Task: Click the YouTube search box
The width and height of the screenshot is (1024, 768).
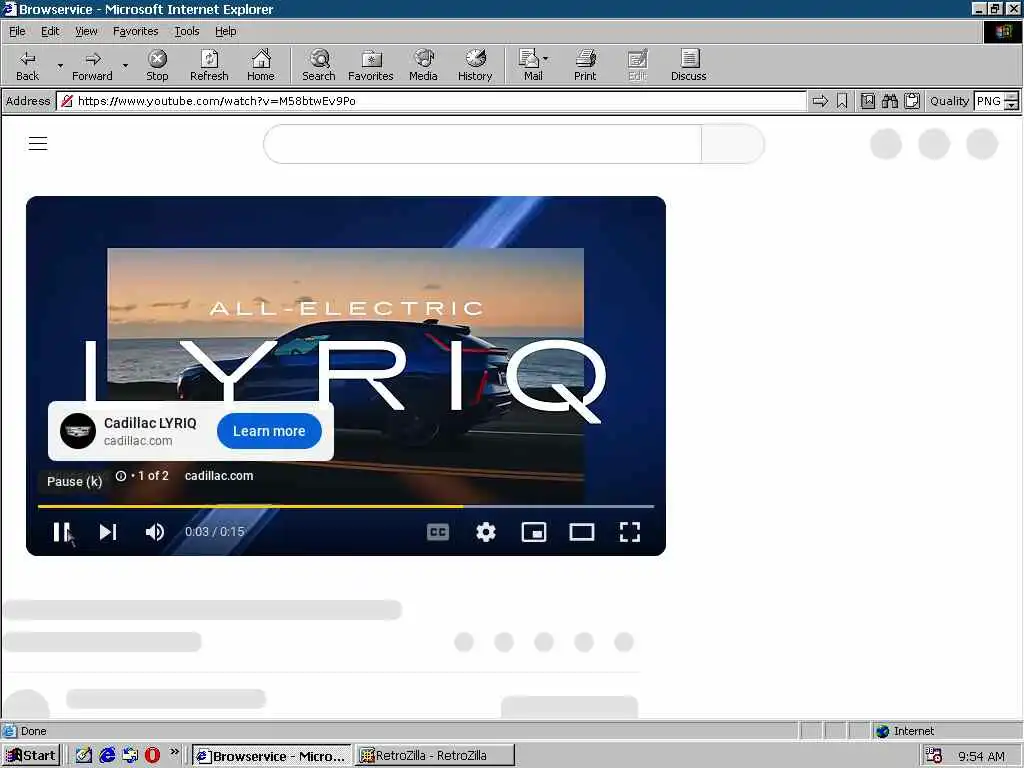Action: (x=483, y=144)
